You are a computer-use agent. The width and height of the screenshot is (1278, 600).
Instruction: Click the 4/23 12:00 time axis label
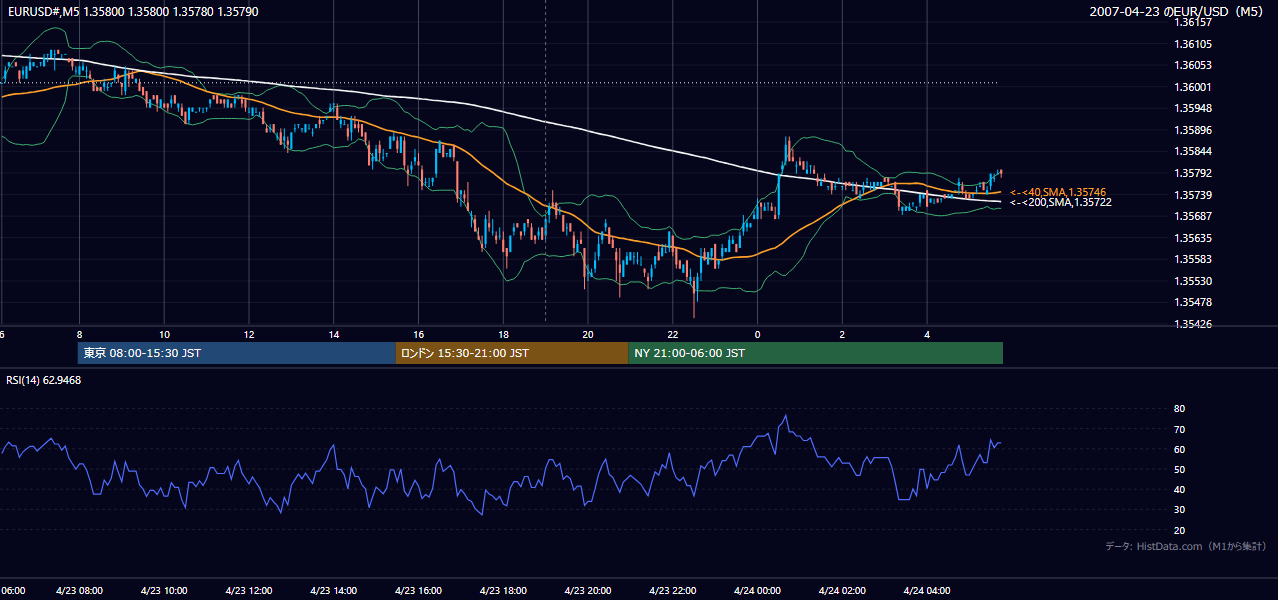click(x=249, y=591)
